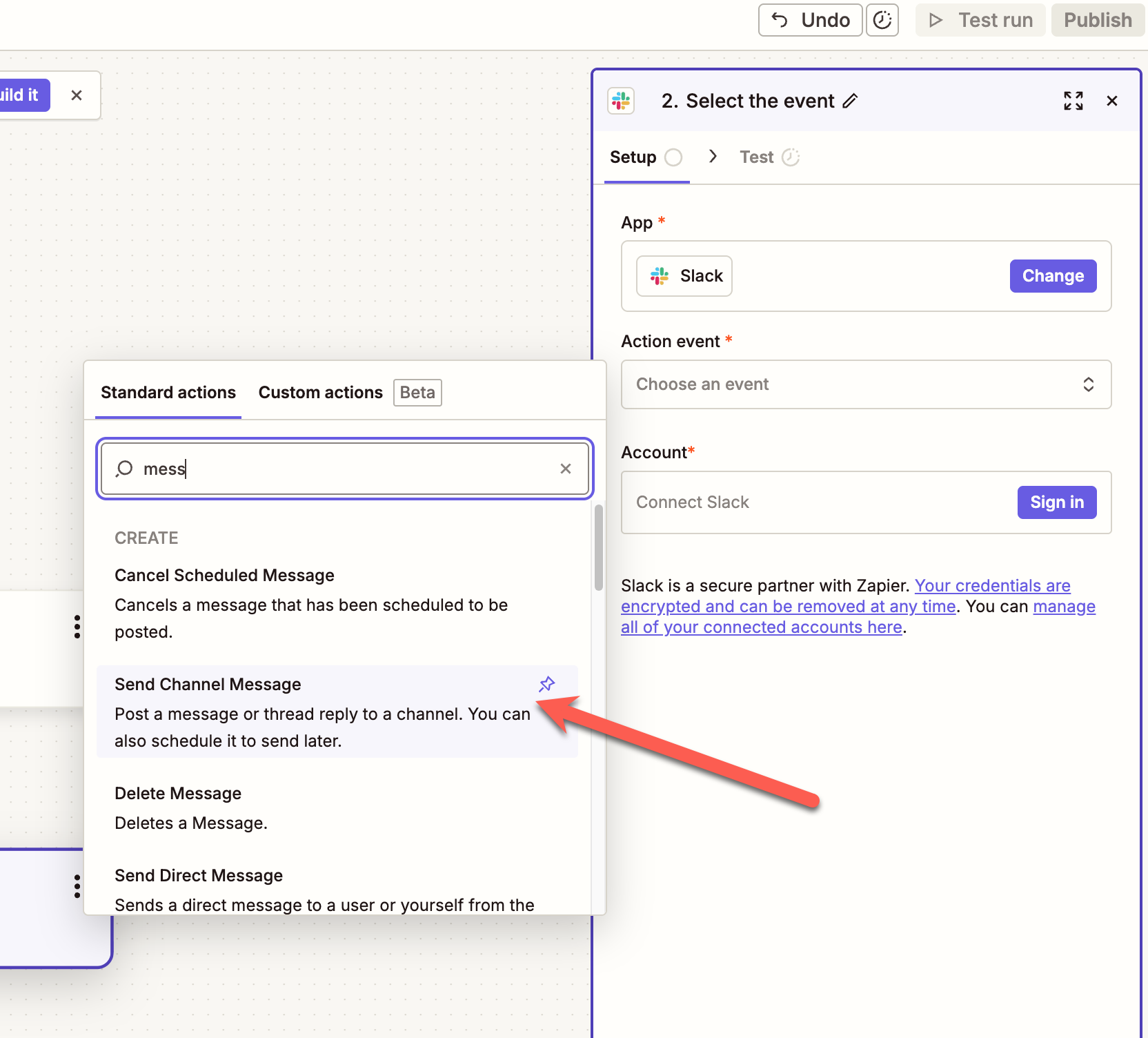The image size is (1148, 1038).
Task: Switch to the Setup tab
Action: pos(646,157)
